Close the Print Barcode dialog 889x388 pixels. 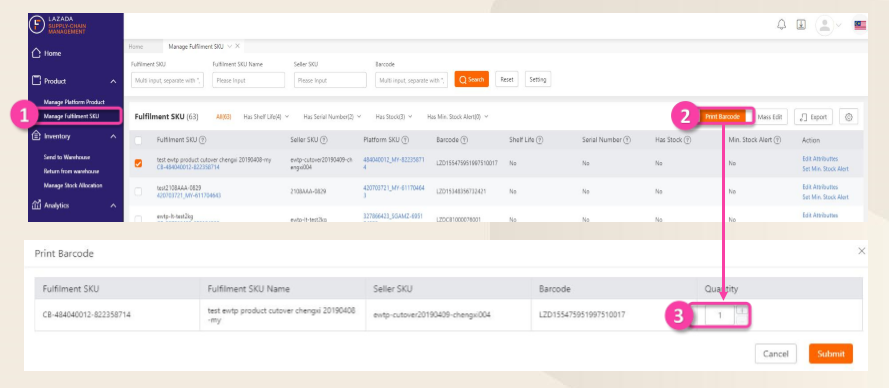point(861,251)
